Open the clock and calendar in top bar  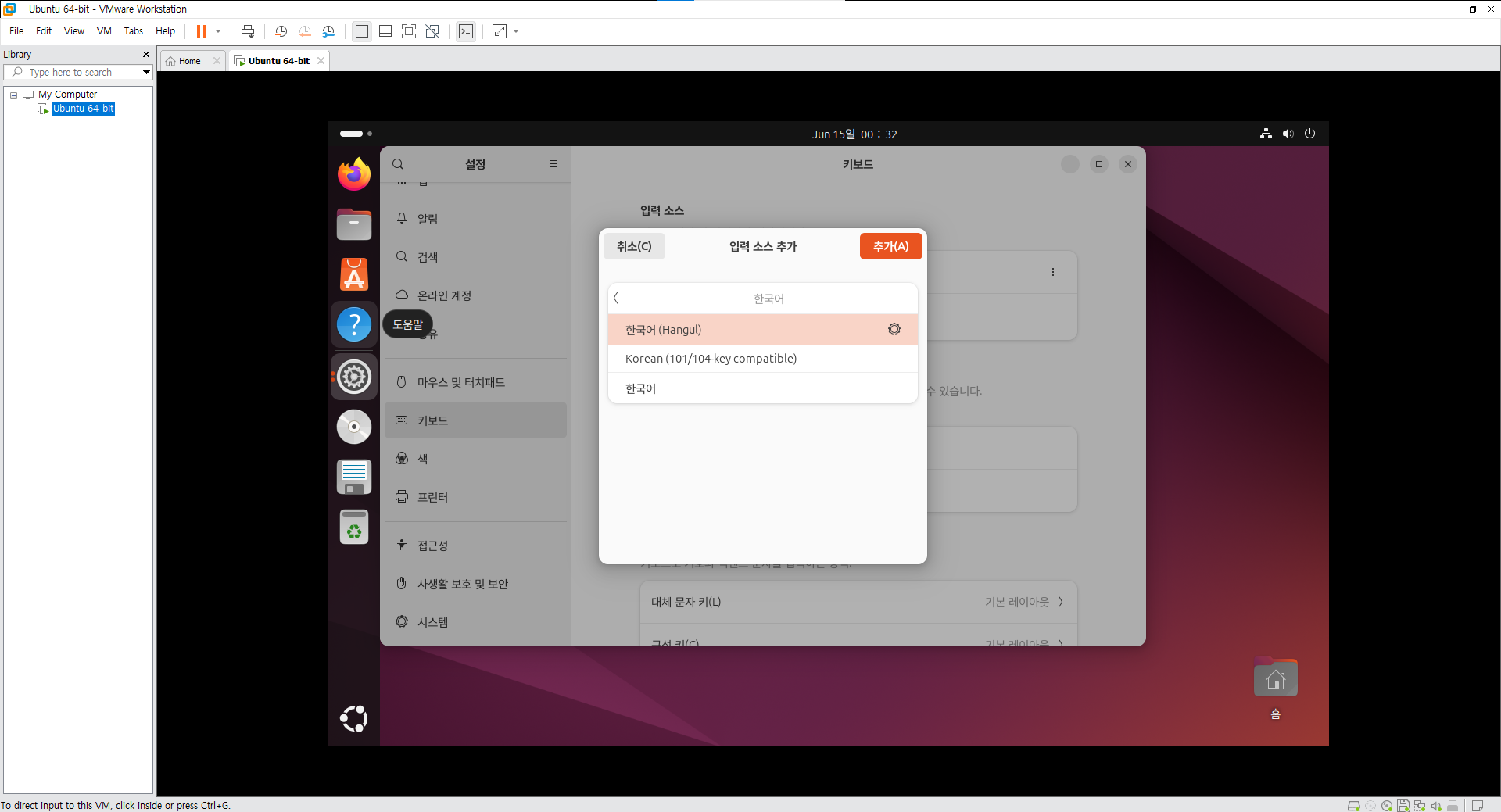[x=854, y=134]
